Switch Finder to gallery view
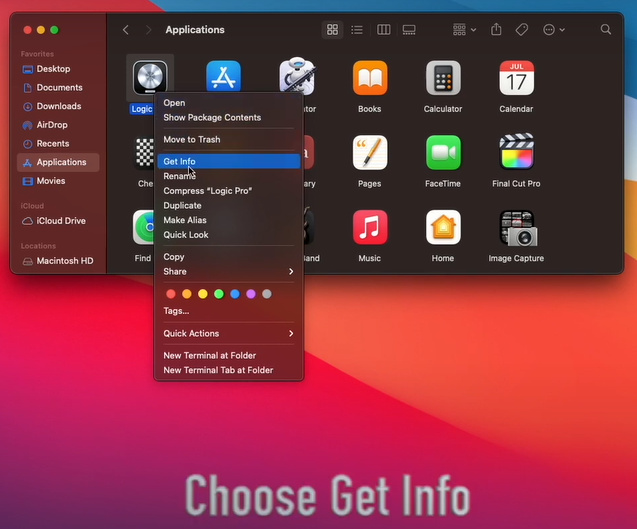 409,30
